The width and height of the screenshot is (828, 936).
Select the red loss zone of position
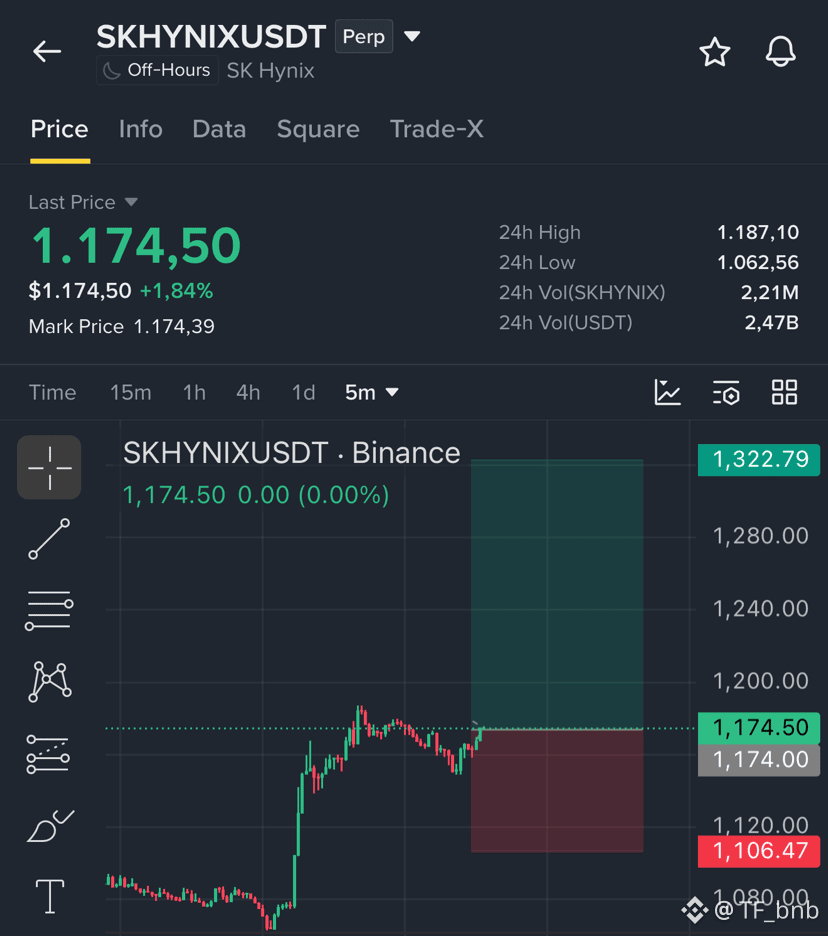tap(557, 791)
